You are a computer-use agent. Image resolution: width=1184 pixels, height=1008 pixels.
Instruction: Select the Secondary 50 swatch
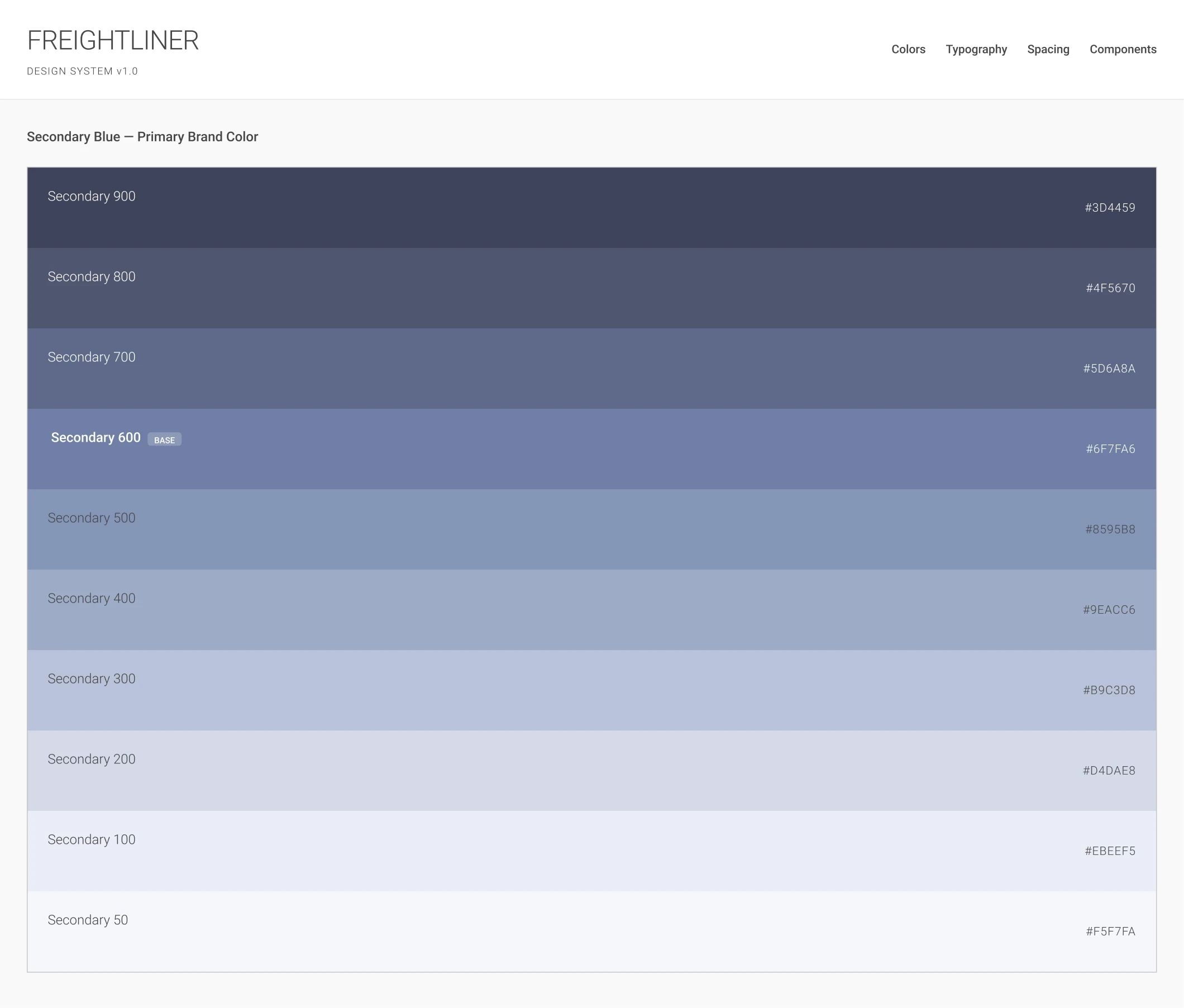pyautogui.click(x=591, y=931)
